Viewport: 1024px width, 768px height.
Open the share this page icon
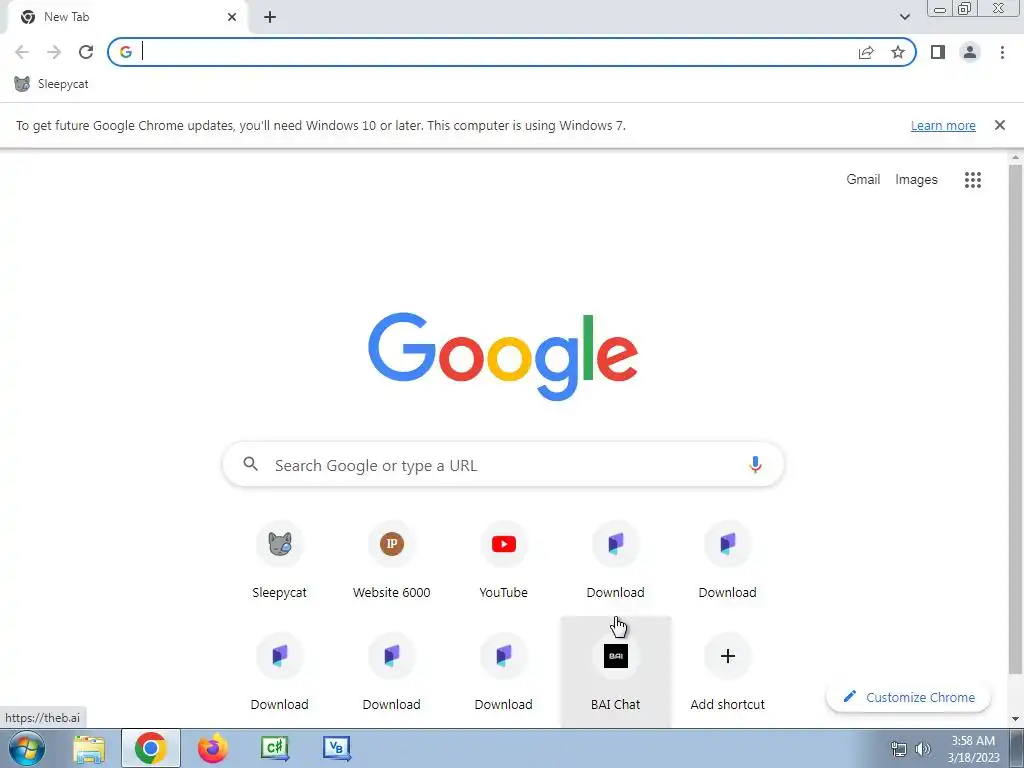(866, 52)
